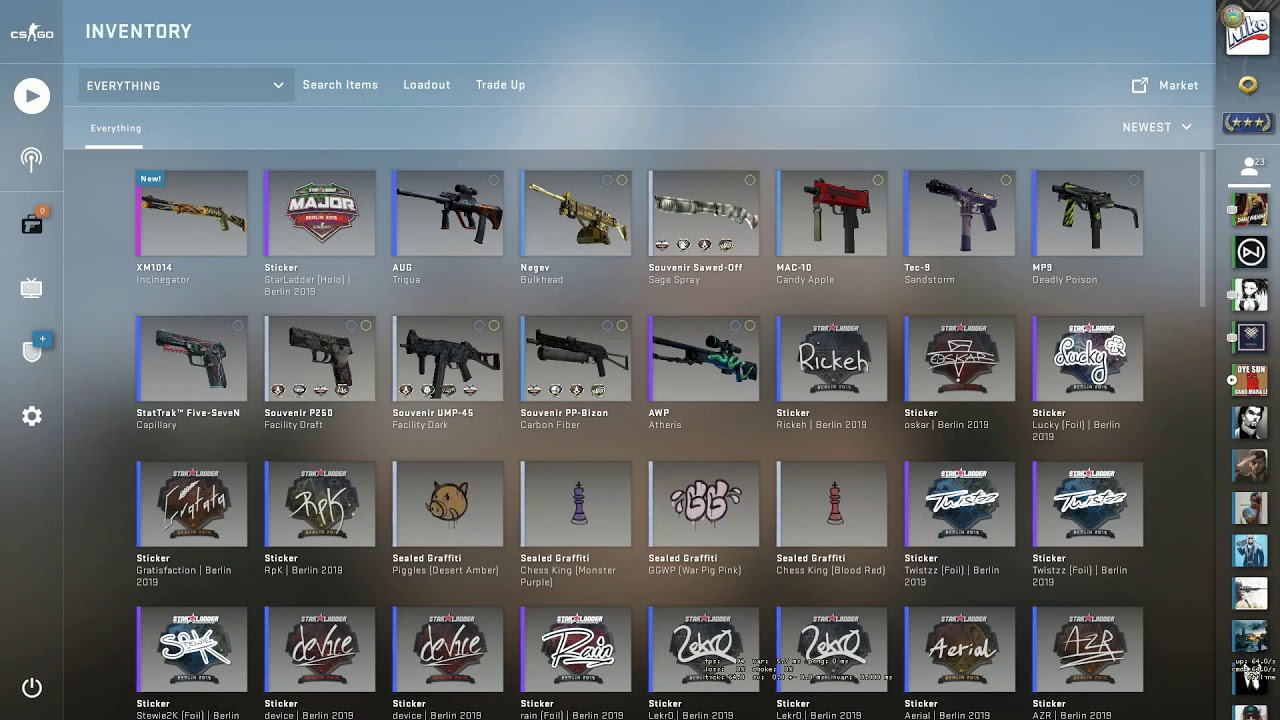Image resolution: width=1280 pixels, height=720 pixels.
Task: Select the Souvenir UMP-45 Facility Dark
Action: tap(448, 358)
